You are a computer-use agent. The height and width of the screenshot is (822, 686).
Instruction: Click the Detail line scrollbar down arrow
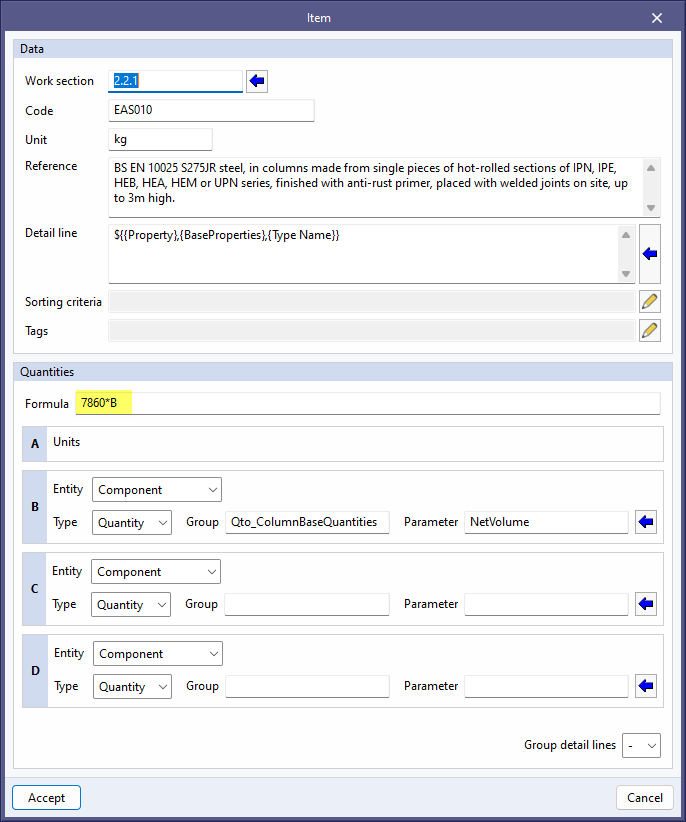pos(626,274)
